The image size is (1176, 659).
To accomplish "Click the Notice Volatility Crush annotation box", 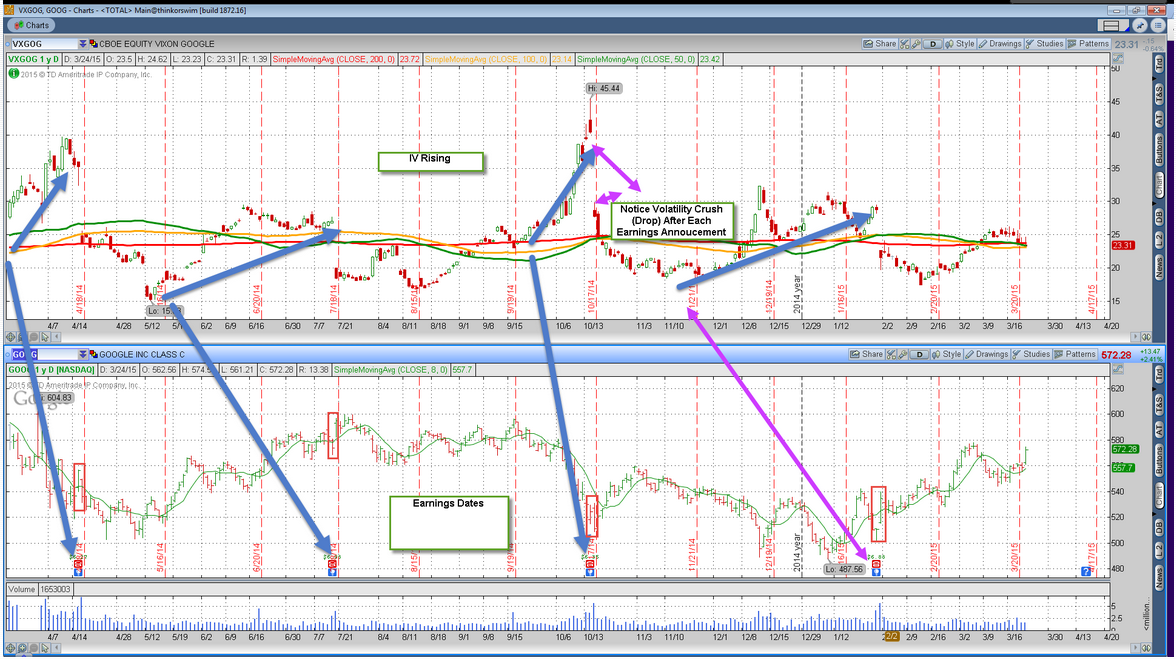I will pyautogui.click(x=671, y=220).
